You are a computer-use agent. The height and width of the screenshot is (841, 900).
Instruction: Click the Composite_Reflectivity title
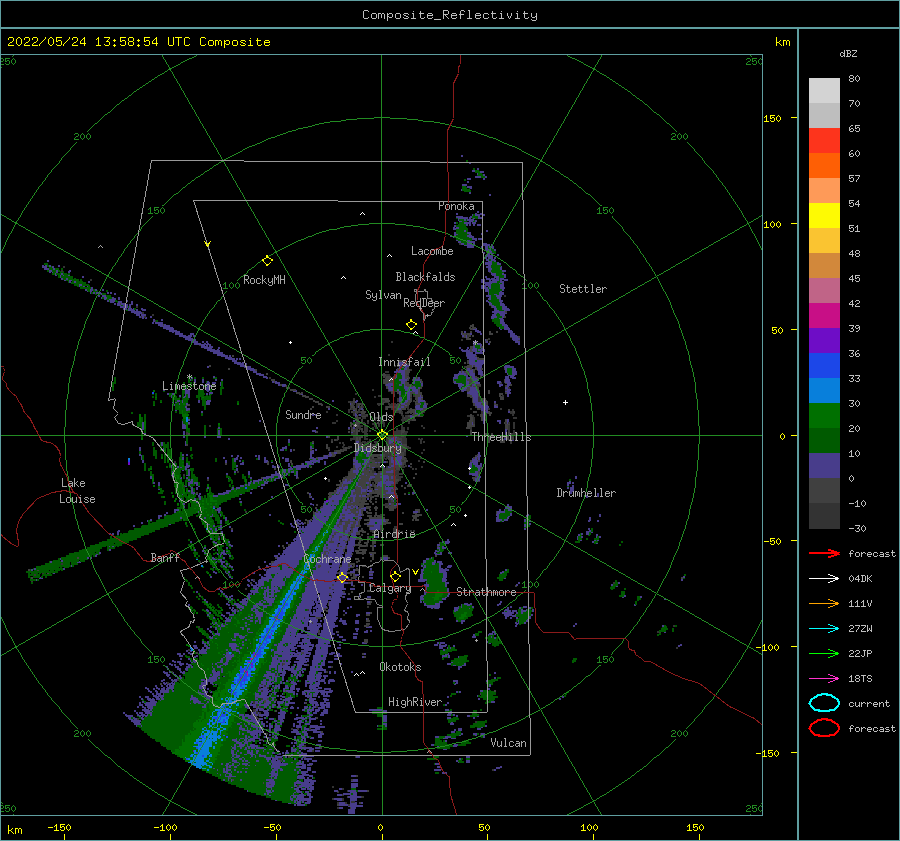click(x=450, y=15)
